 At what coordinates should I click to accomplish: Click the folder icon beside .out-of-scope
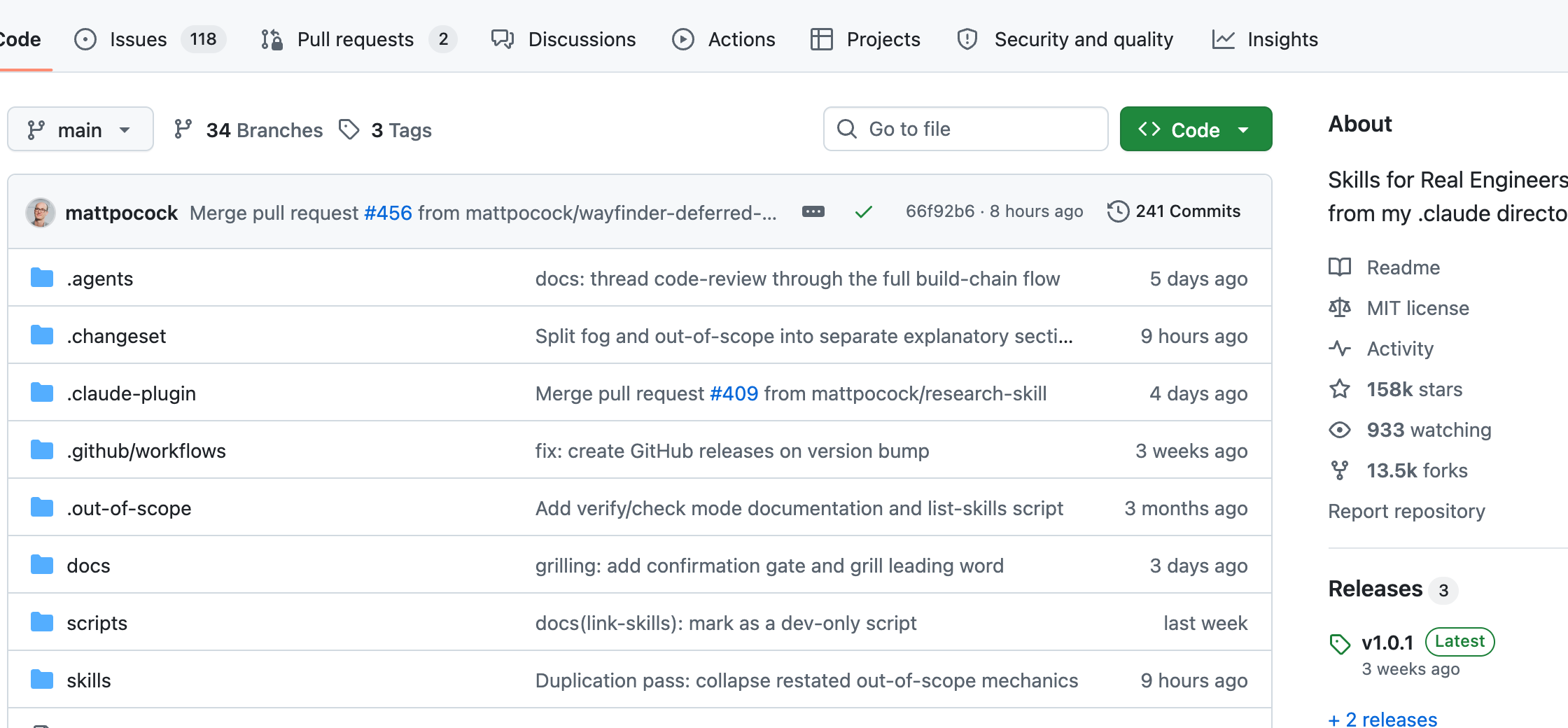[42, 507]
